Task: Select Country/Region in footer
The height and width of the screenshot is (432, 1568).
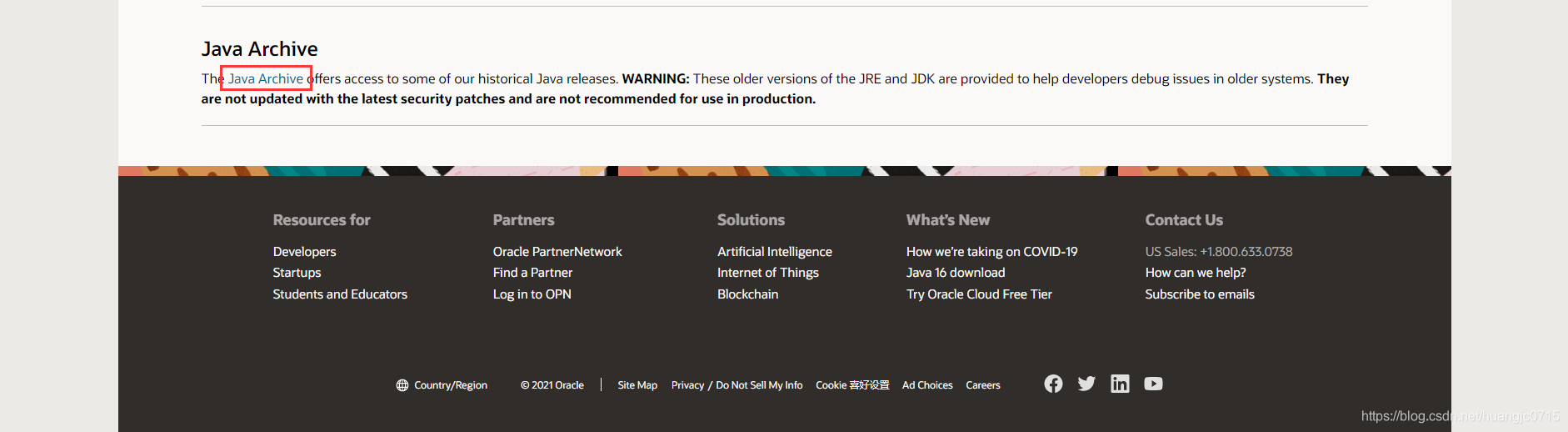Action: coord(451,385)
